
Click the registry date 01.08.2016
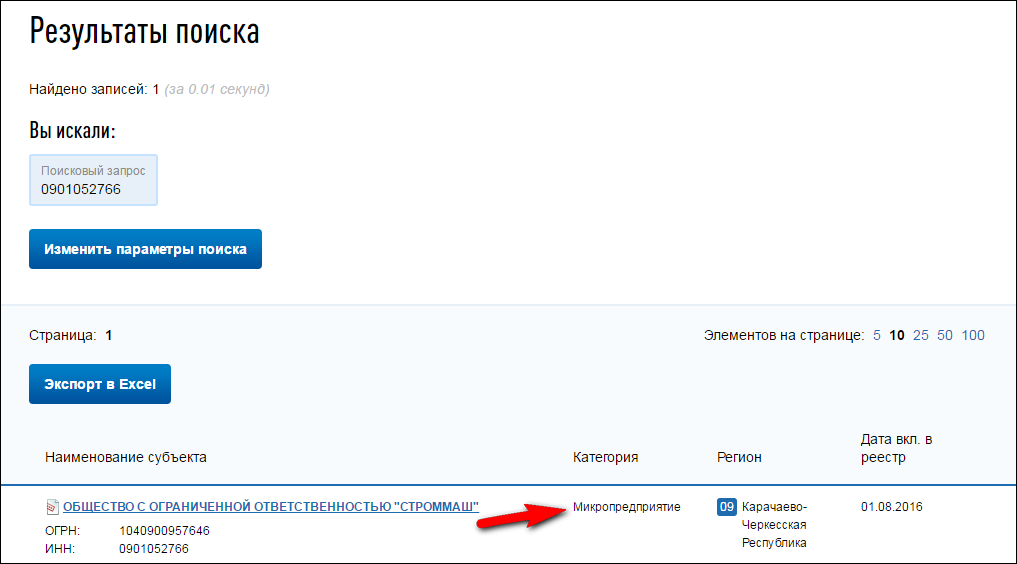pos(892,507)
